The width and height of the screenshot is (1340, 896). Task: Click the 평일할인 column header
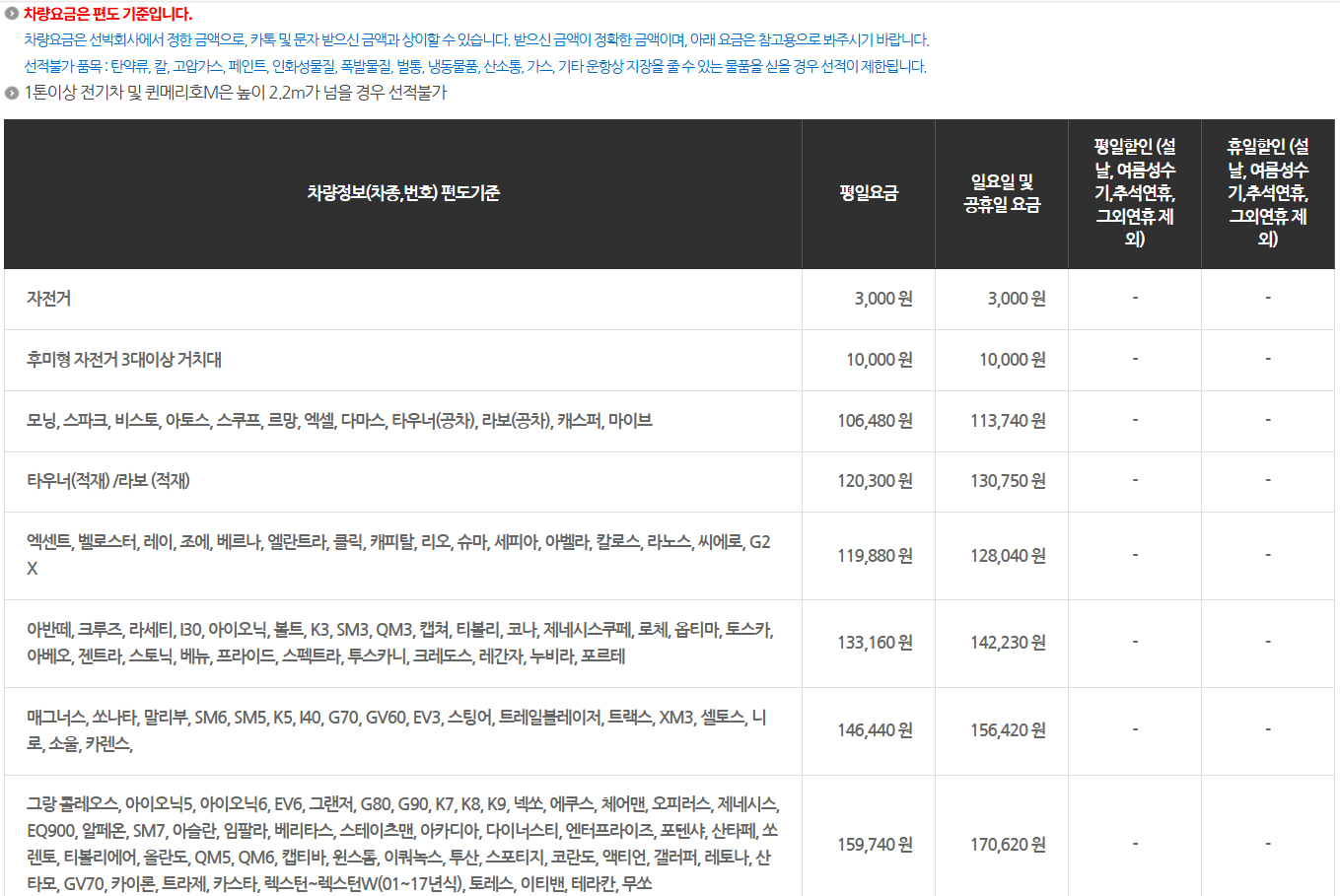tap(1135, 192)
